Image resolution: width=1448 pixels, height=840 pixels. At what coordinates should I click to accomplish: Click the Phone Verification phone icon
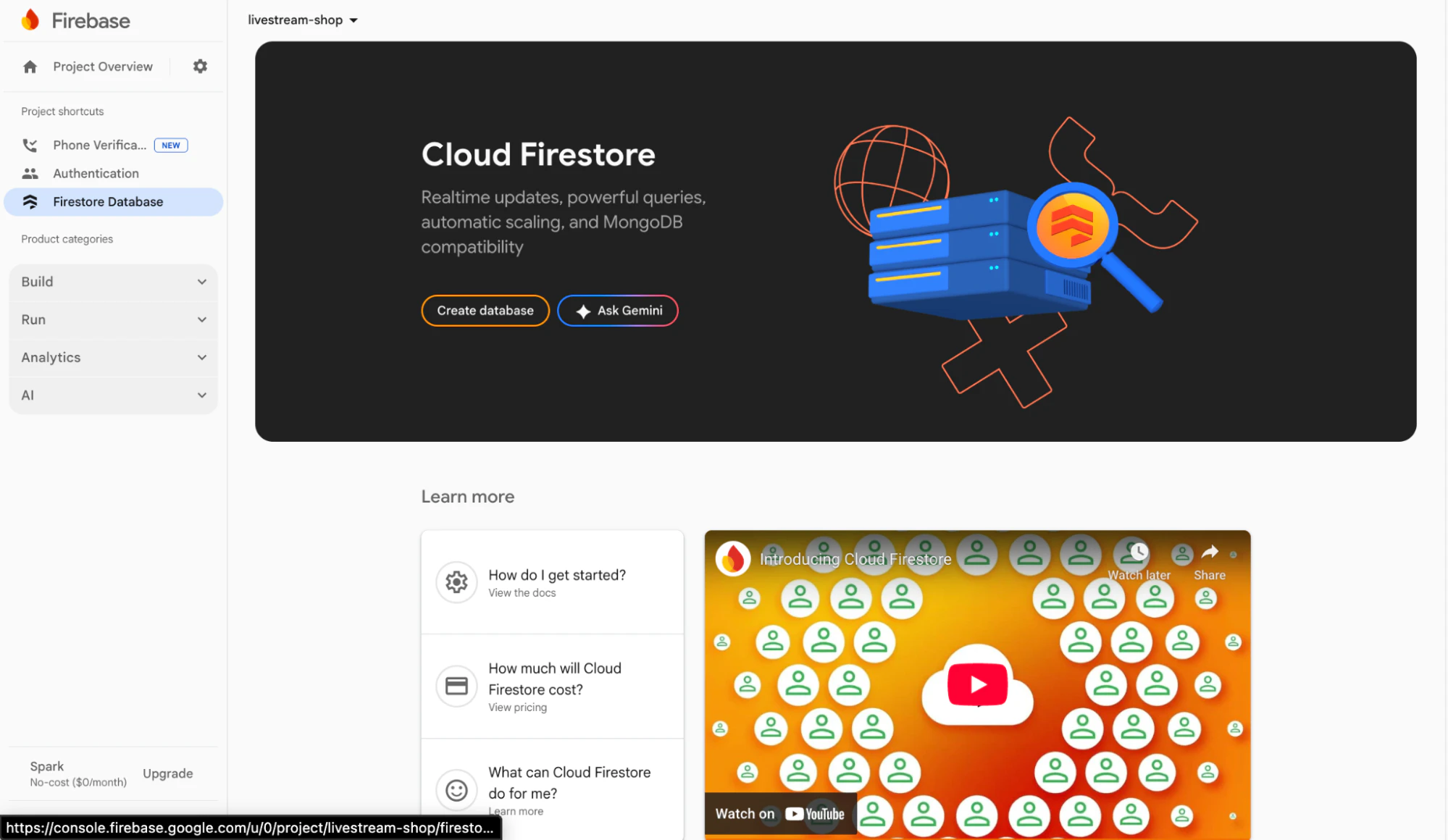click(30, 146)
